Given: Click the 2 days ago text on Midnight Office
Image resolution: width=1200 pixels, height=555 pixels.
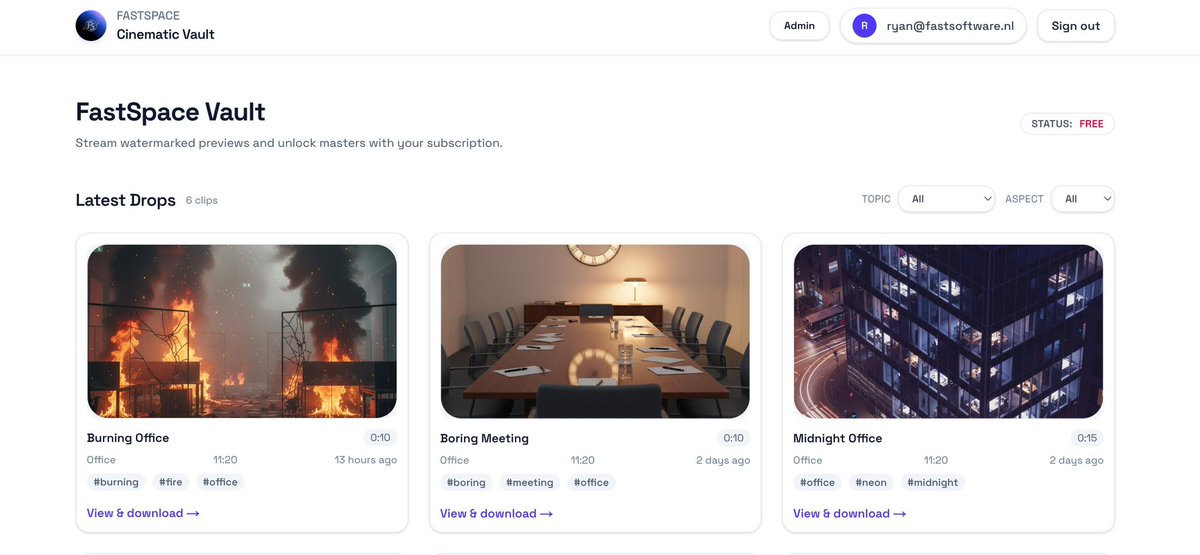Looking at the screenshot, I should (x=1076, y=460).
